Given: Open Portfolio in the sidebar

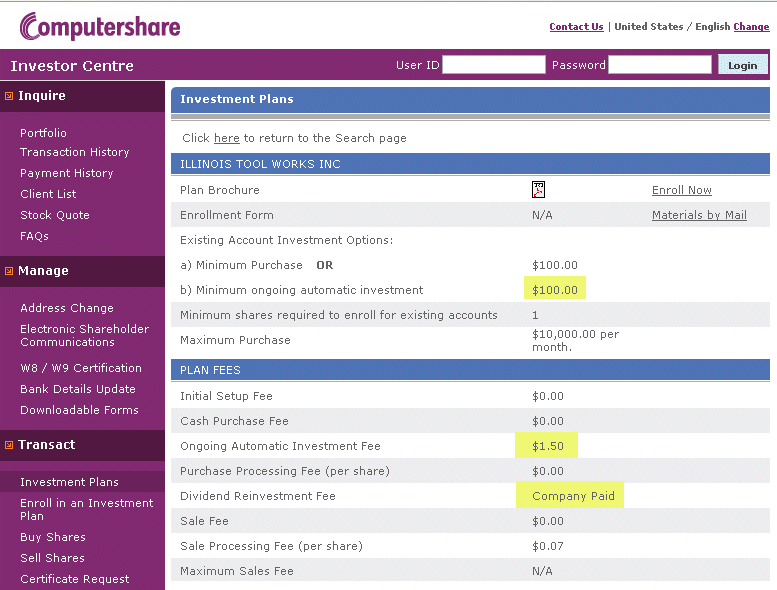Looking at the screenshot, I should [x=43, y=133].
